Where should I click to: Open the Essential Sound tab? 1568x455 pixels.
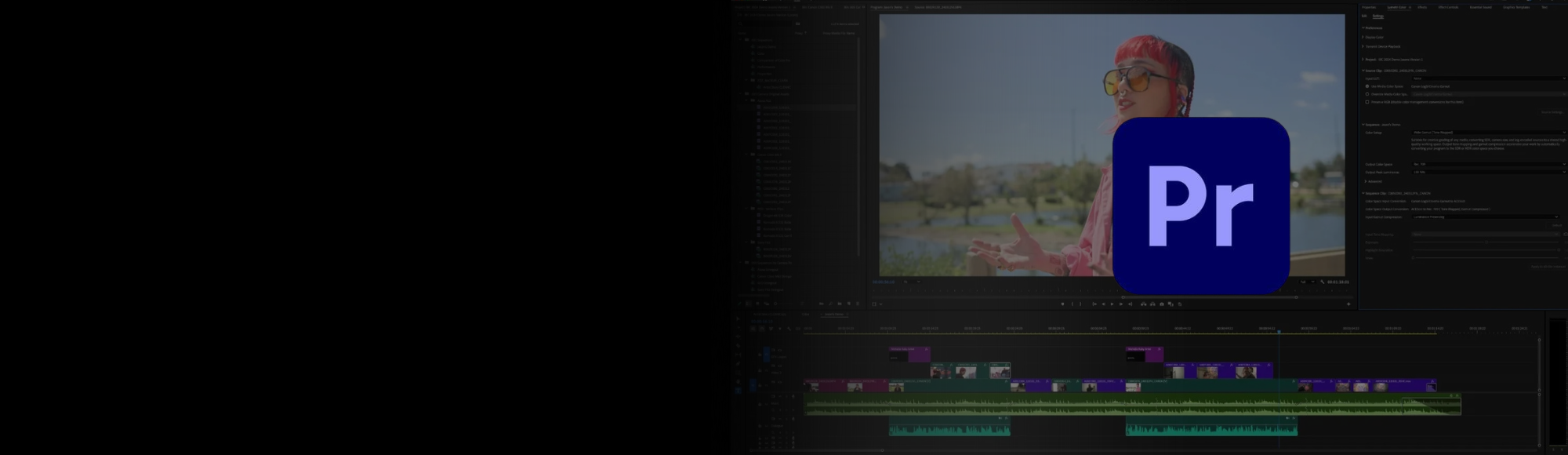coord(1480,7)
